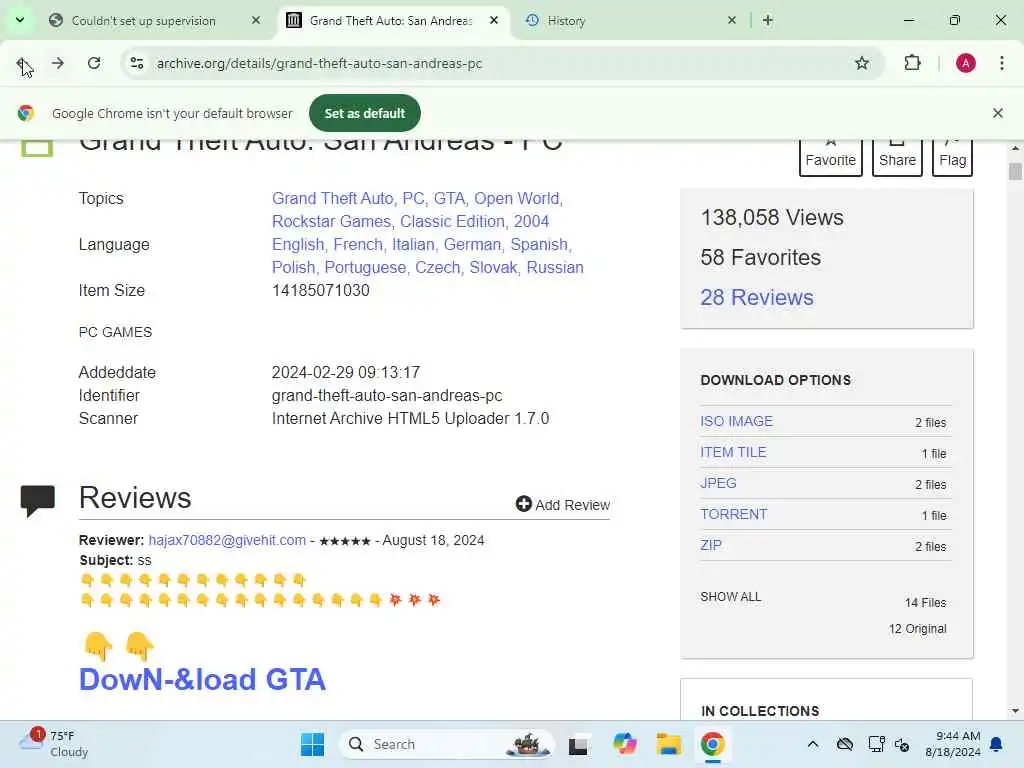Open the Classic Edition topic link
Viewport: 1024px width, 768px height.
(x=453, y=221)
